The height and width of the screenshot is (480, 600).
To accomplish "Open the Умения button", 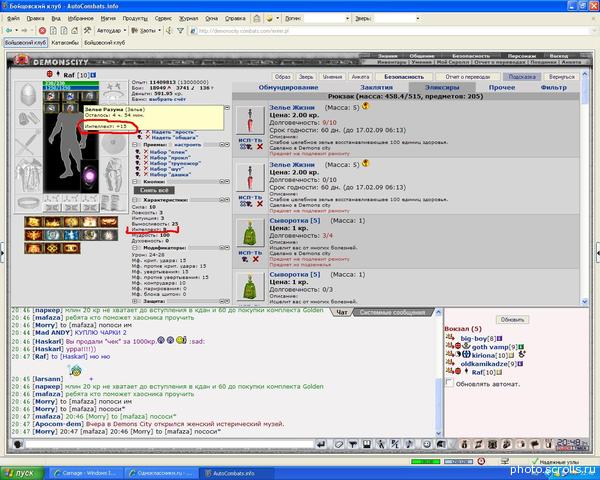I will click(332, 77).
